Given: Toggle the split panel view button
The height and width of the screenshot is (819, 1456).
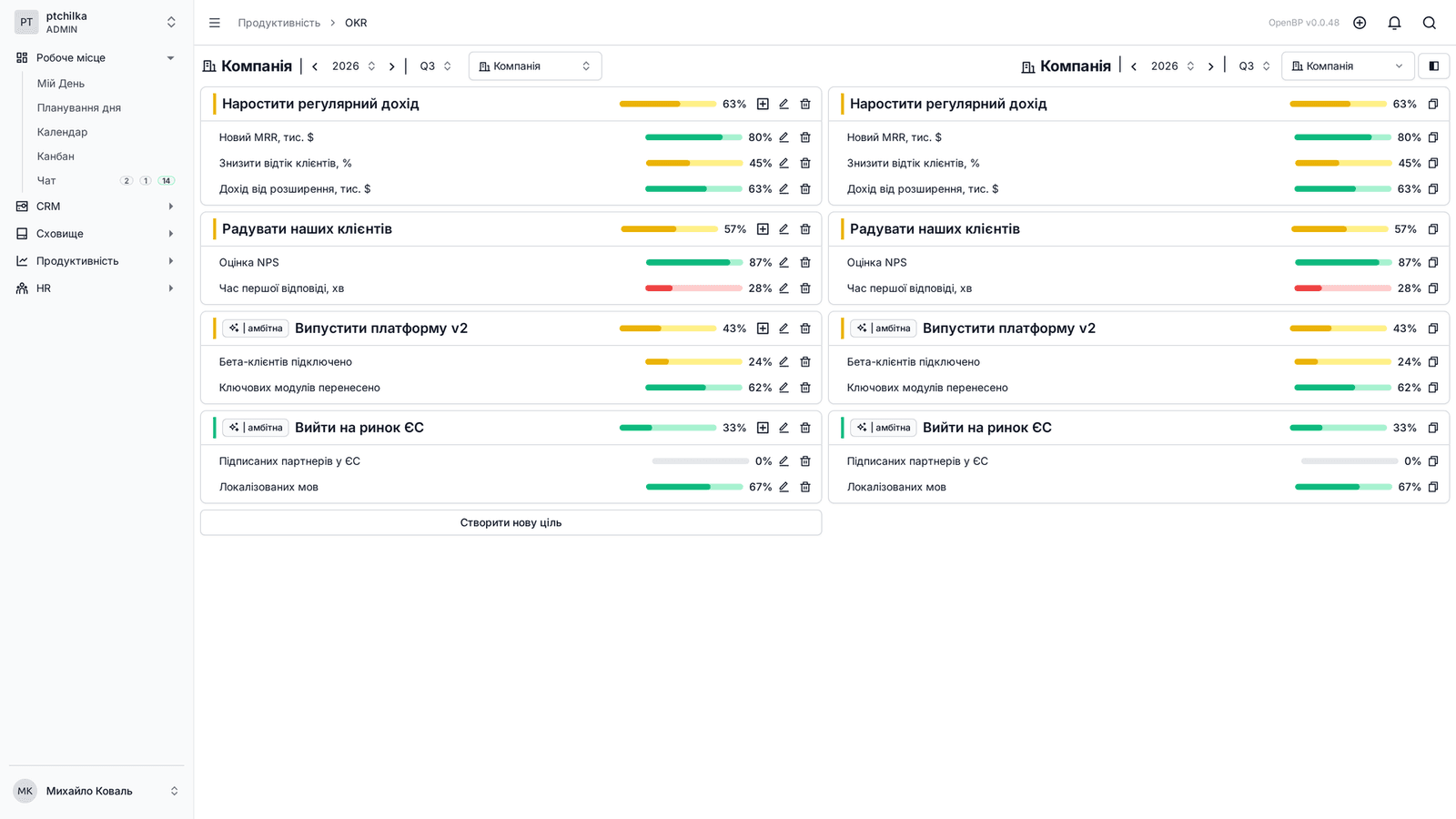Looking at the screenshot, I should point(1434,66).
